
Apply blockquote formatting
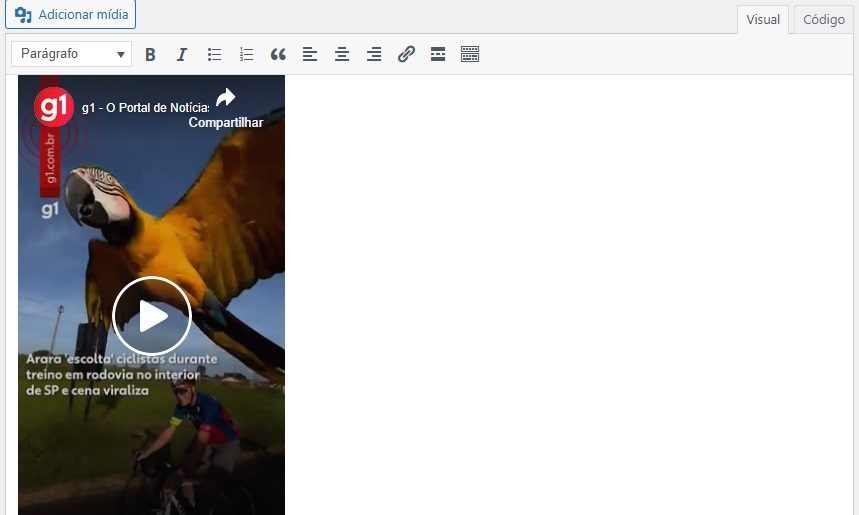coord(278,55)
